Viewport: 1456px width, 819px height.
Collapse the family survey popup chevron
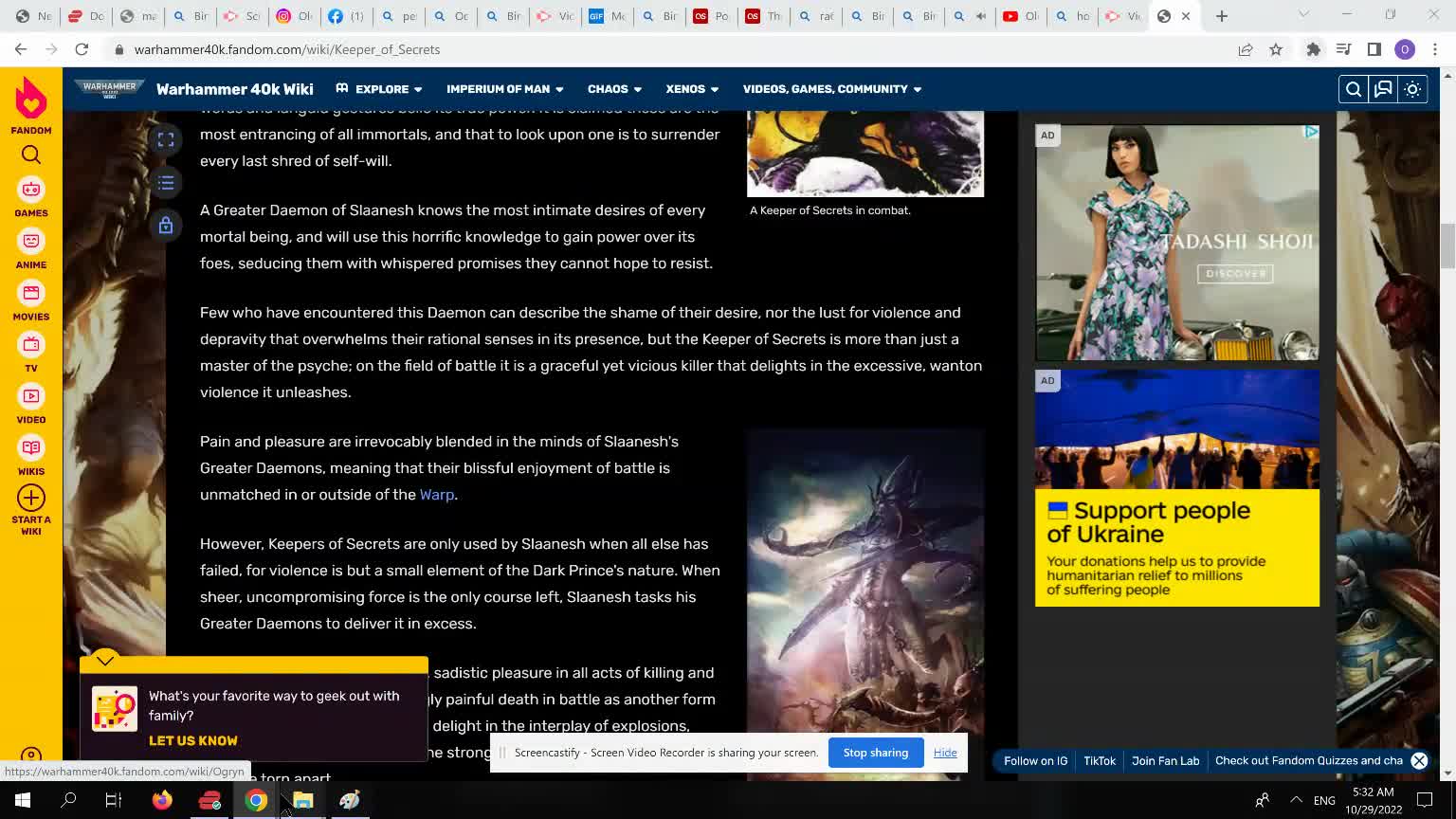tap(105, 661)
